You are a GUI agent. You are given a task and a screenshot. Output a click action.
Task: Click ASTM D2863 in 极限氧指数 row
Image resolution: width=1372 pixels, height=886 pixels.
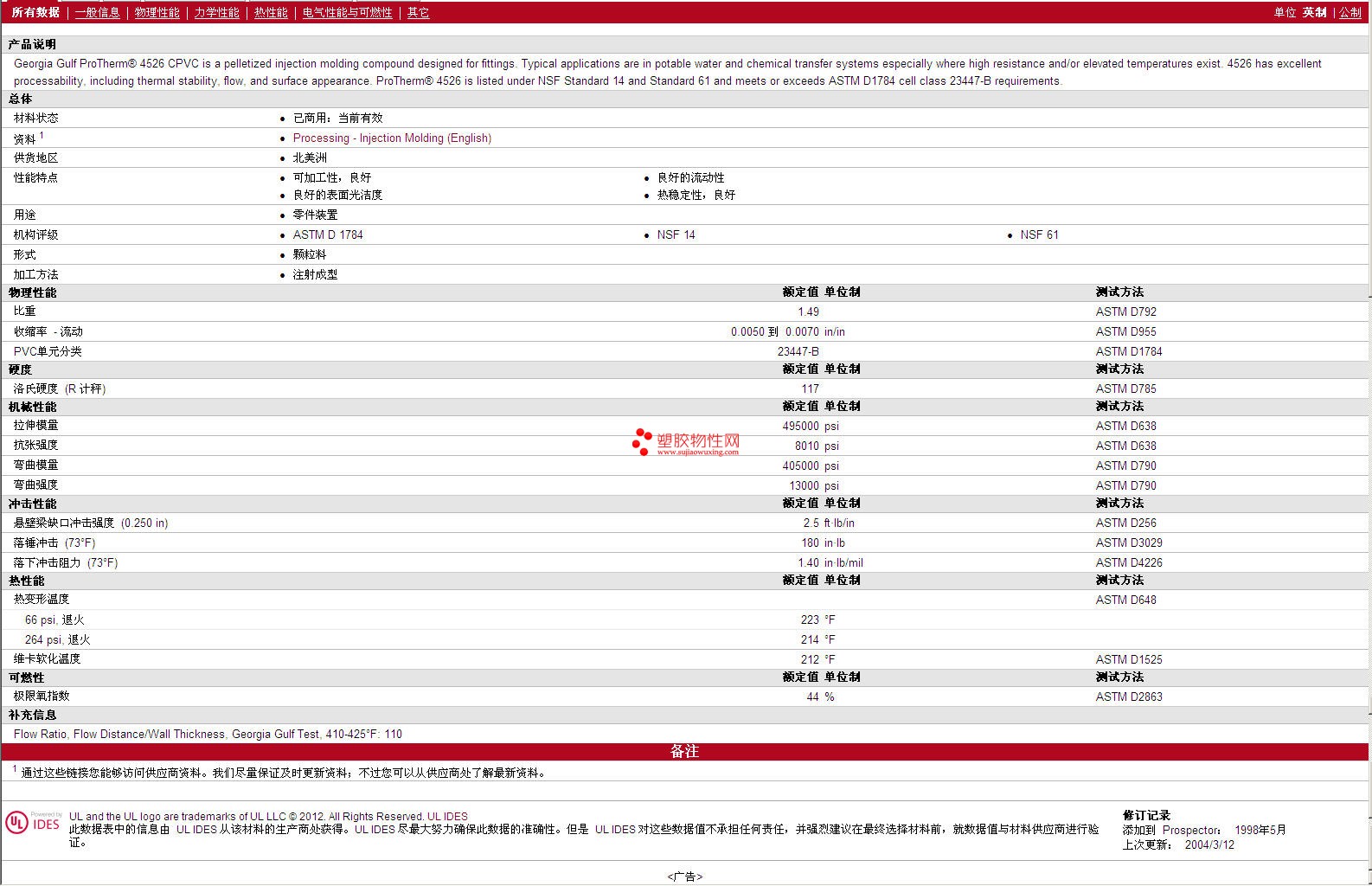pyautogui.click(x=1129, y=697)
